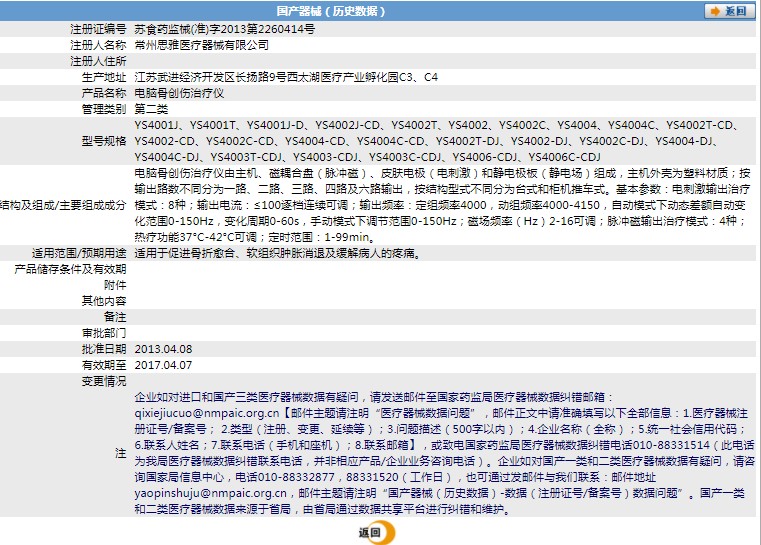Click the 备注 label

tap(115, 317)
